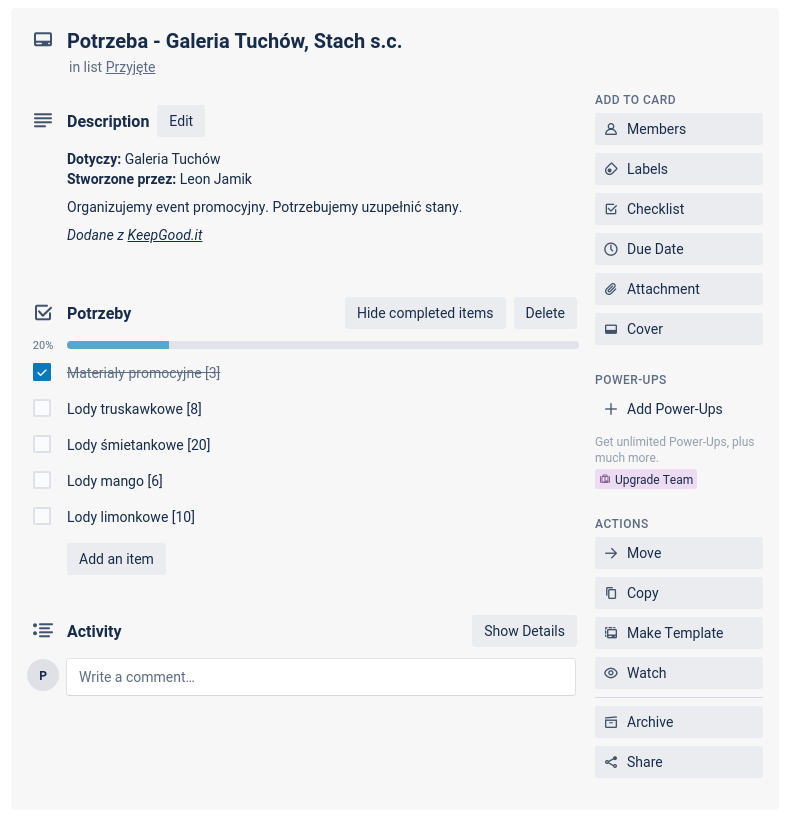Viewport: 800px width, 830px height.
Task: Hide completed items in Potrzeby checklist
Action: tap(425, 313)
